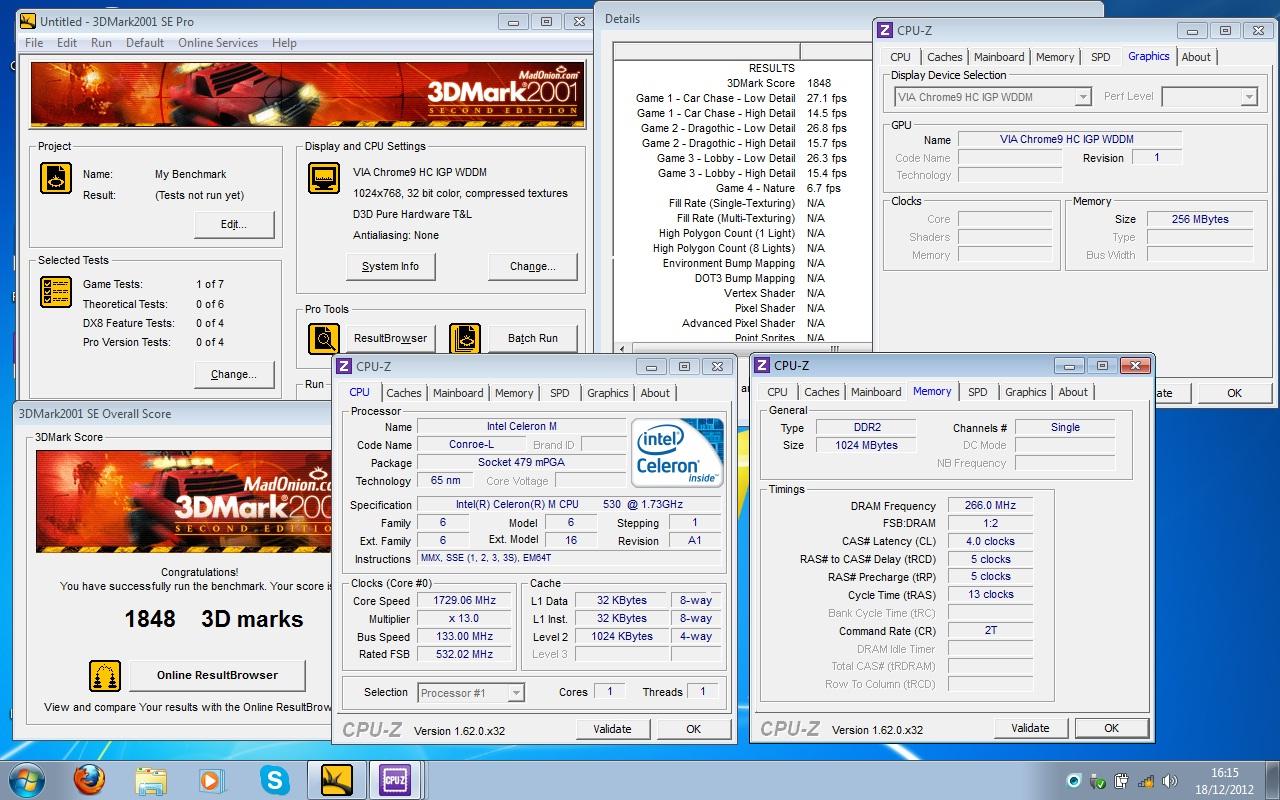Switch to Mainboard tab in CPU window
1280x800 pixels.
[458, 393]
